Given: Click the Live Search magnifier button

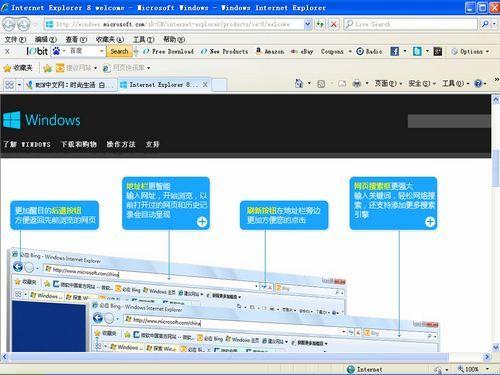Looking at the screenshot, I should click(485, 24).
